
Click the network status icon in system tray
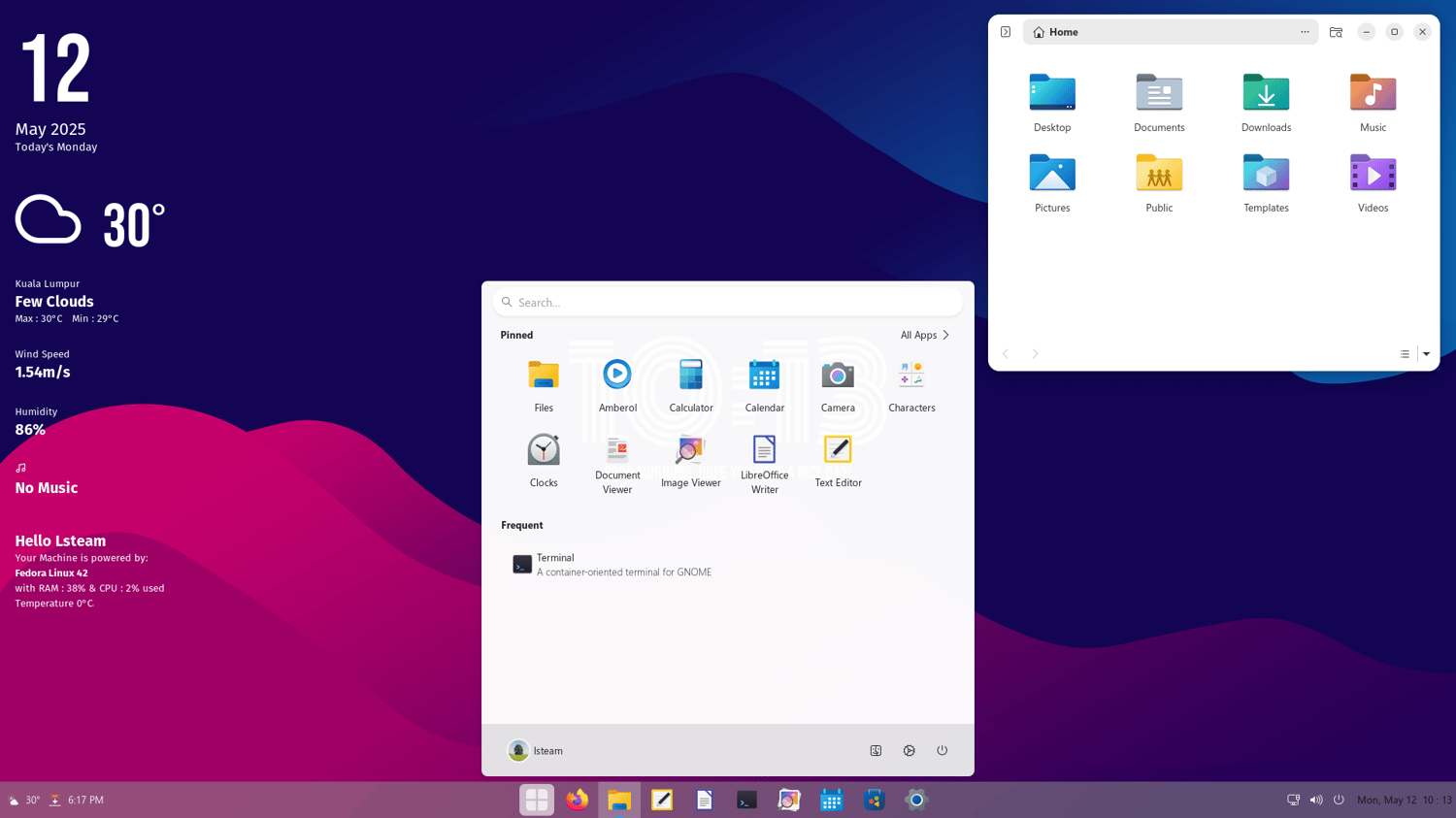[x=1293, y=801]
